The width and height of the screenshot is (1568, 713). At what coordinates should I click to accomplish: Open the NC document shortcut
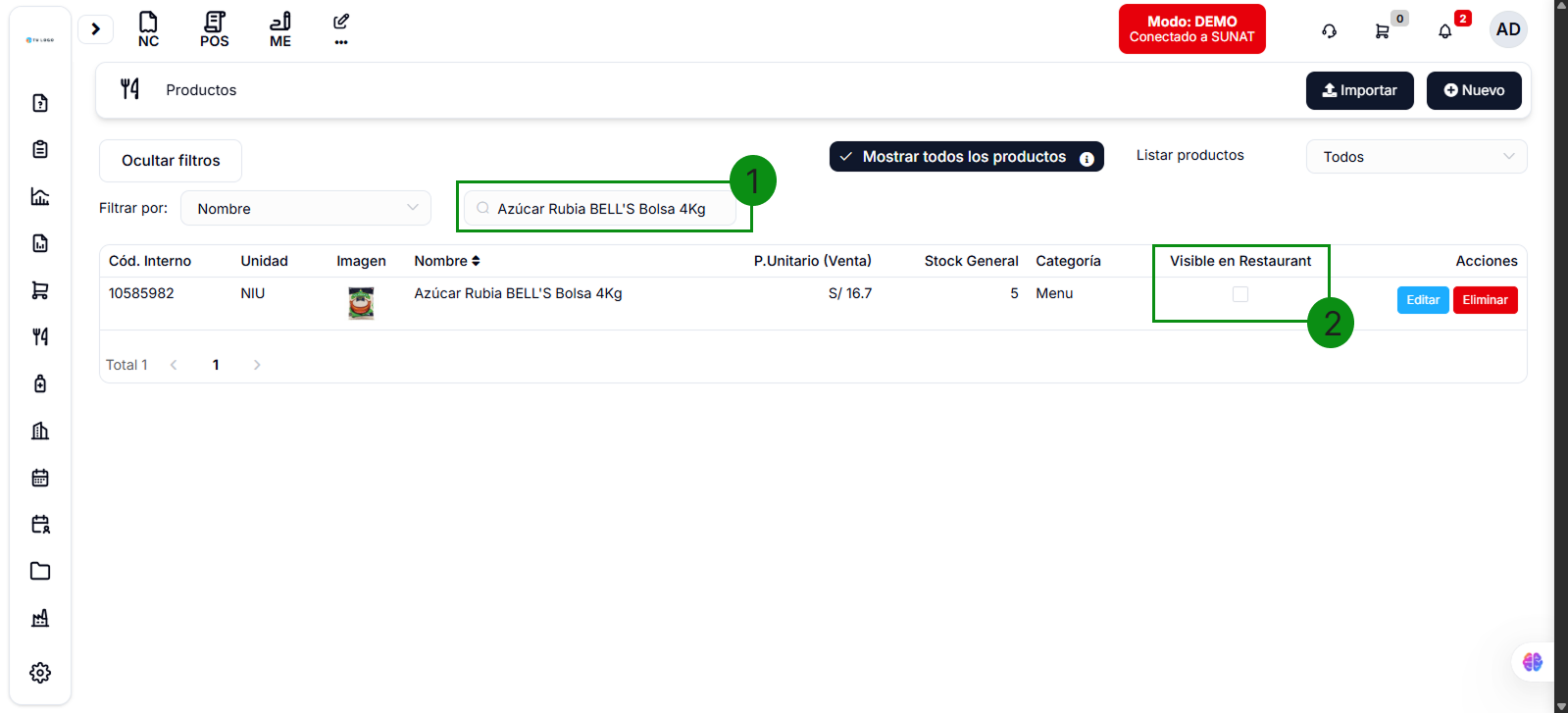pos(148,29)
